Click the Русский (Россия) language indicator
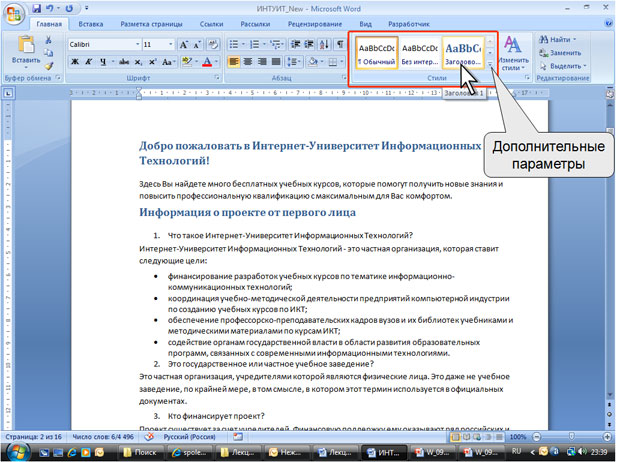Viewport: 620px width, 462px height. 189,437
